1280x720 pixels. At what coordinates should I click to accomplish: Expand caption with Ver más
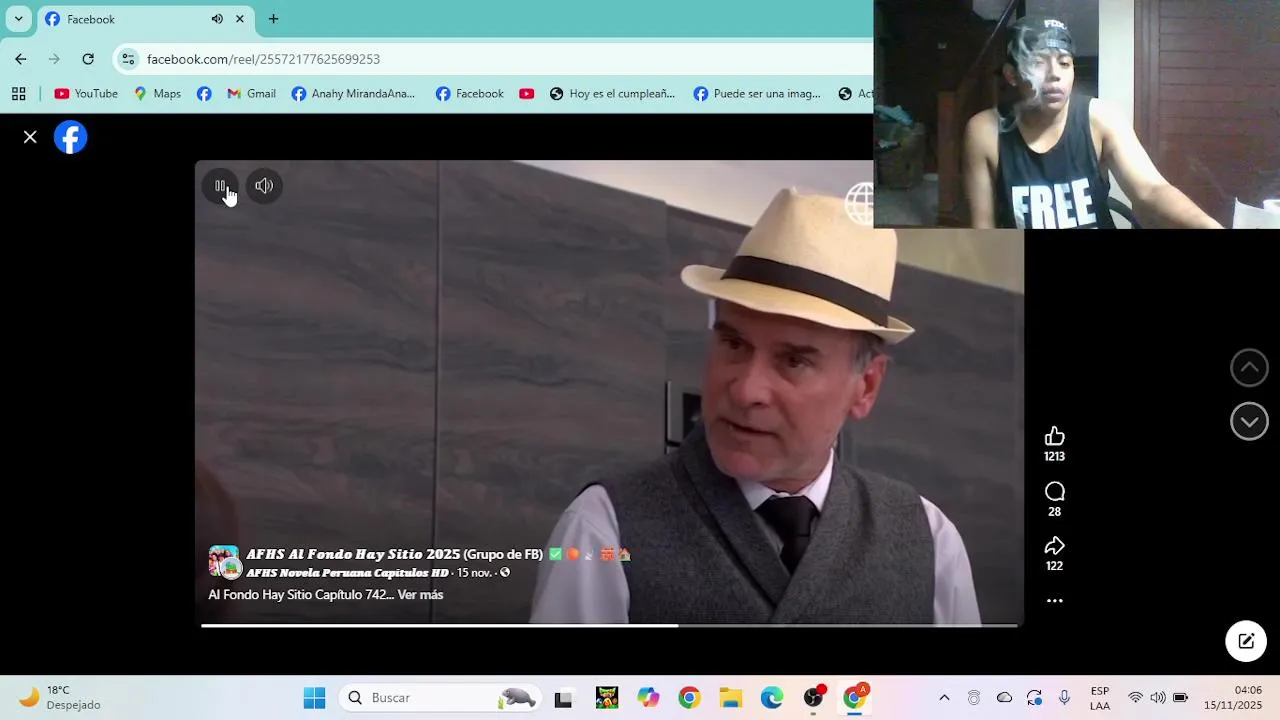420,595
